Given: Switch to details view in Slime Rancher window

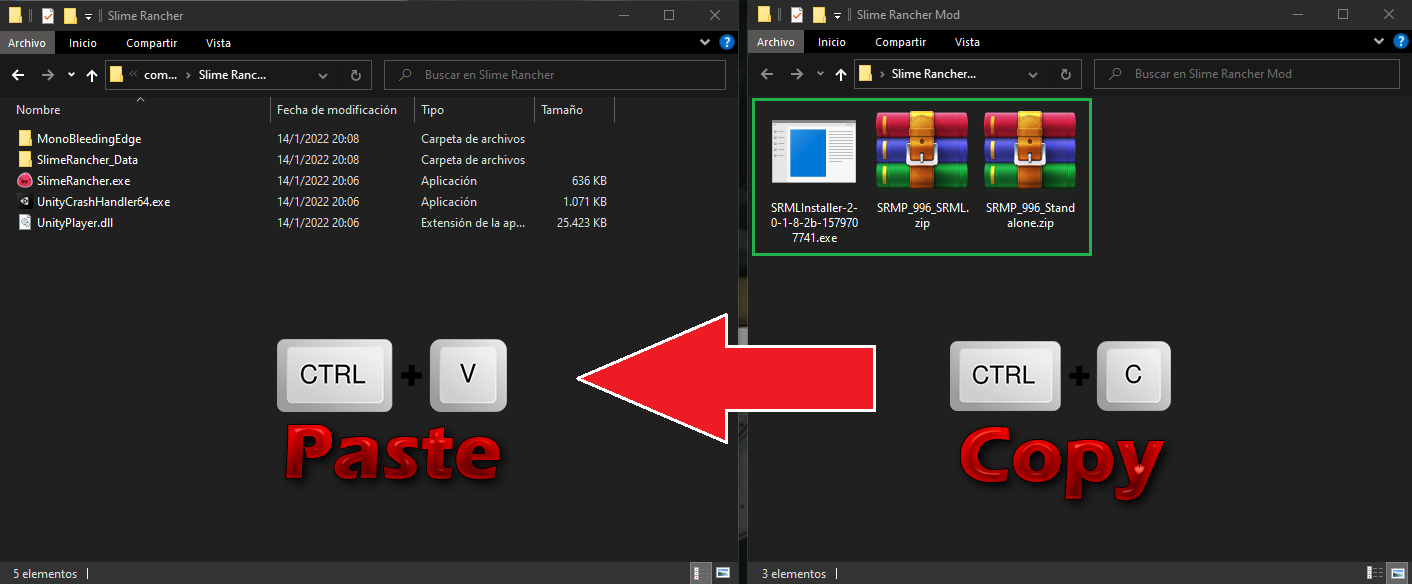Looking at the screenshot, I should click(x=699, y=574).
